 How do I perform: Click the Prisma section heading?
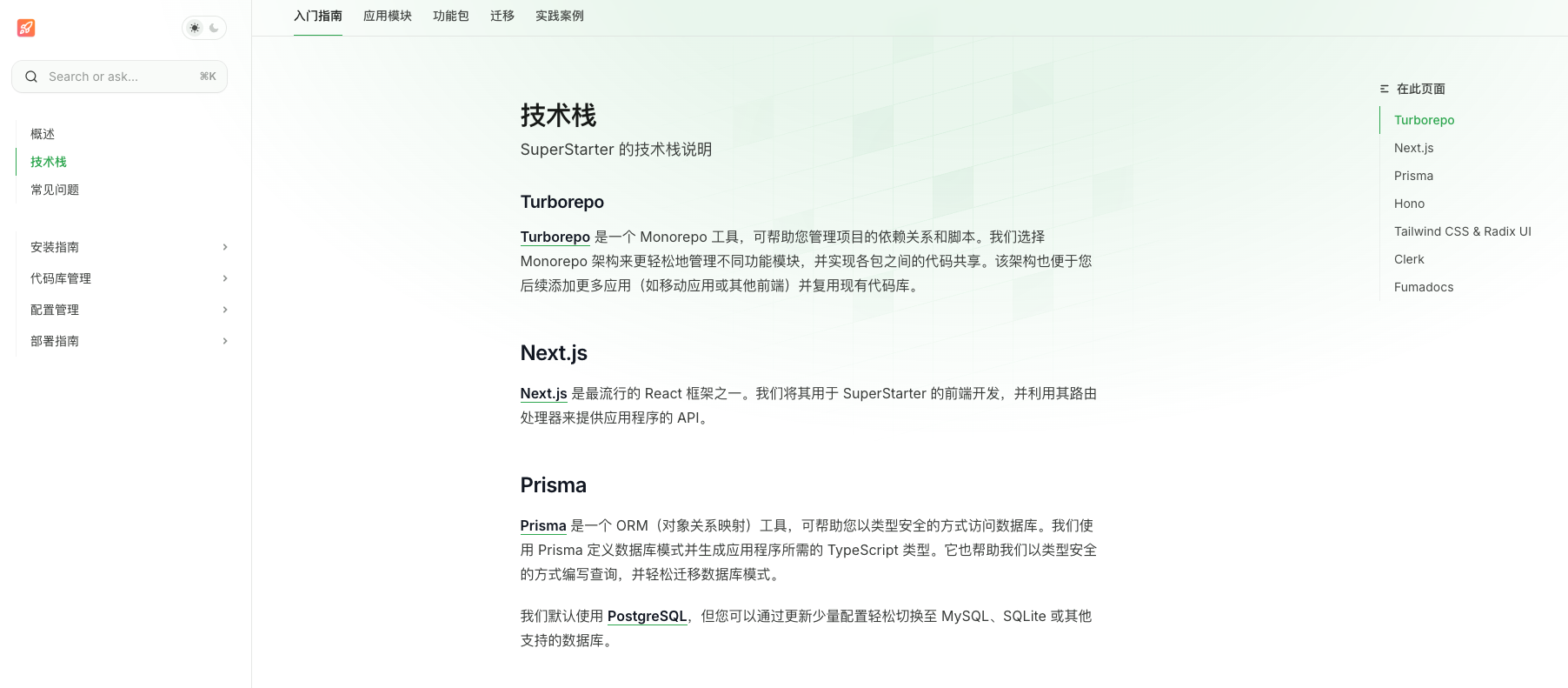pos(554,485)
